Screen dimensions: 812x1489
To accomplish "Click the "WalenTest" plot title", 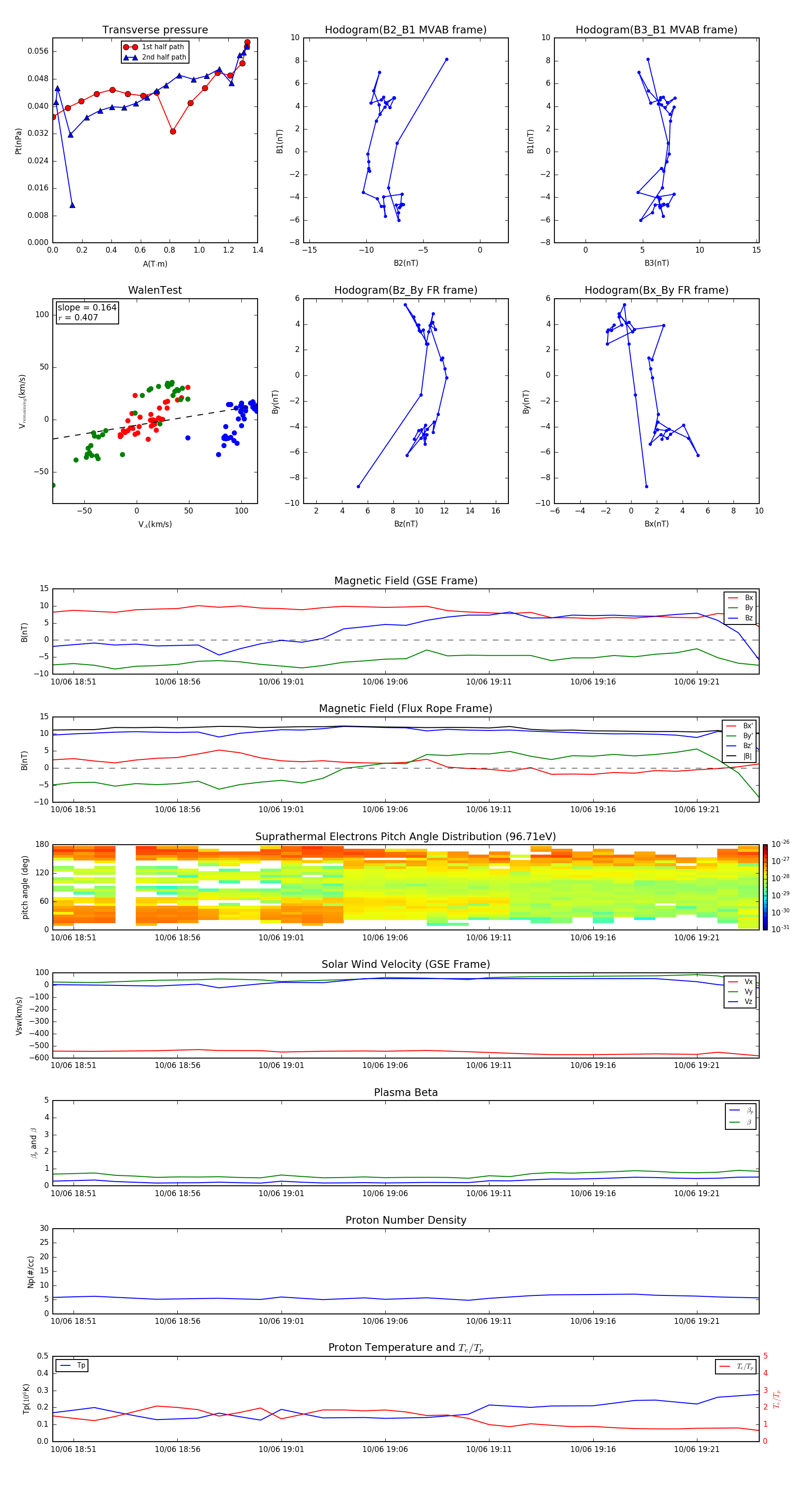I will coord(155,290).
